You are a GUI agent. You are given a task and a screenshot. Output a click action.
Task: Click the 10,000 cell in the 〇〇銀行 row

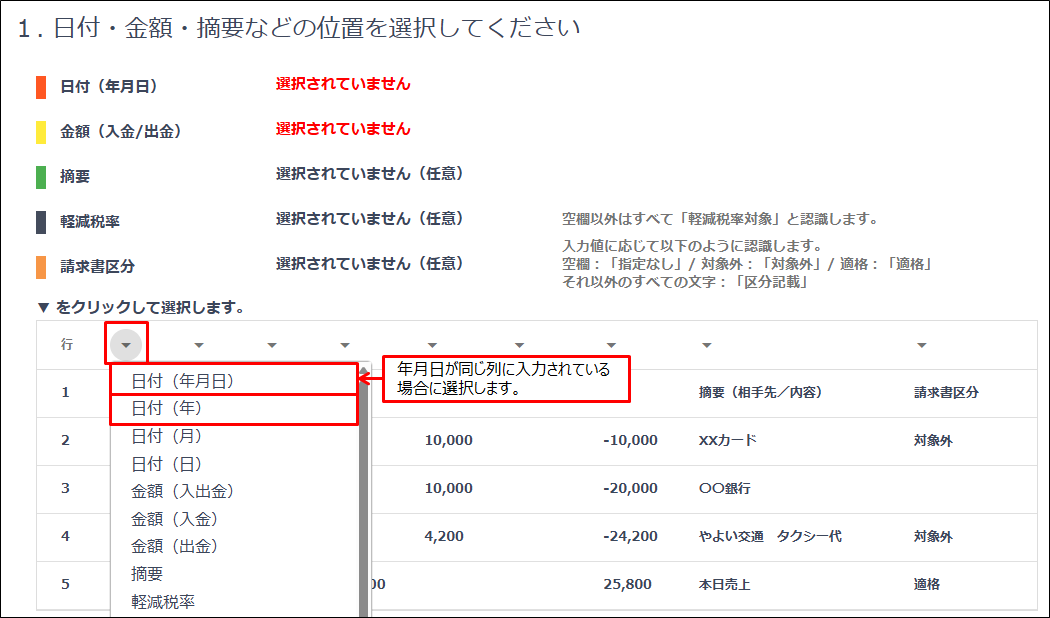(x=449, y=489)
